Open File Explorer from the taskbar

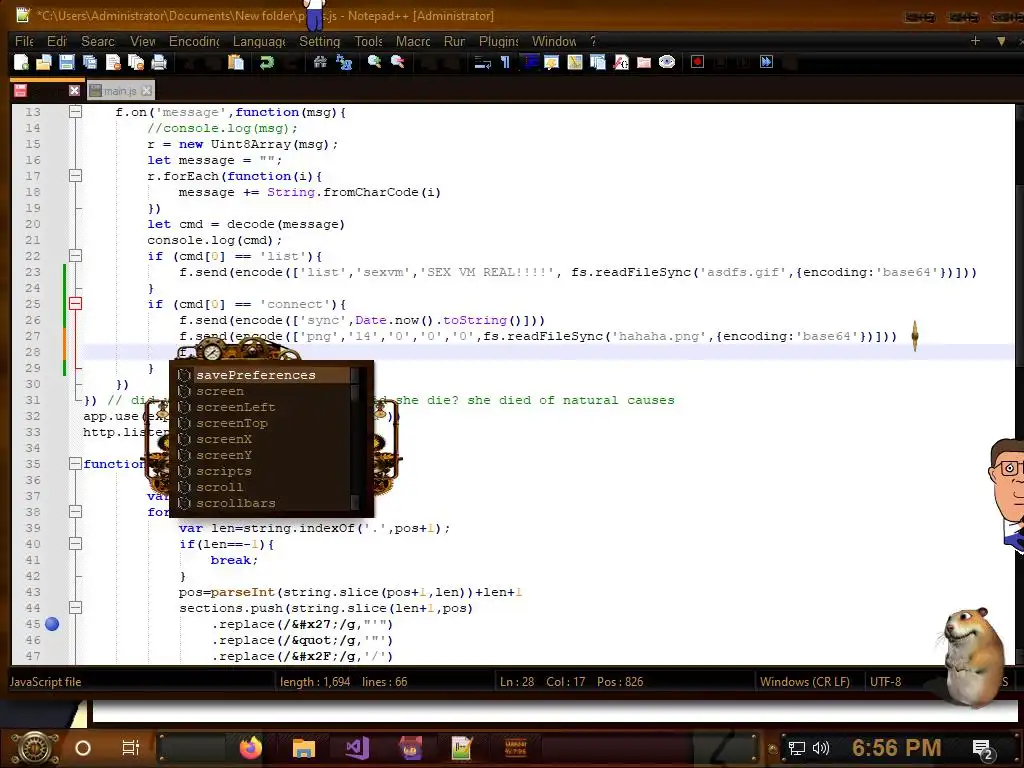(304, 748)
